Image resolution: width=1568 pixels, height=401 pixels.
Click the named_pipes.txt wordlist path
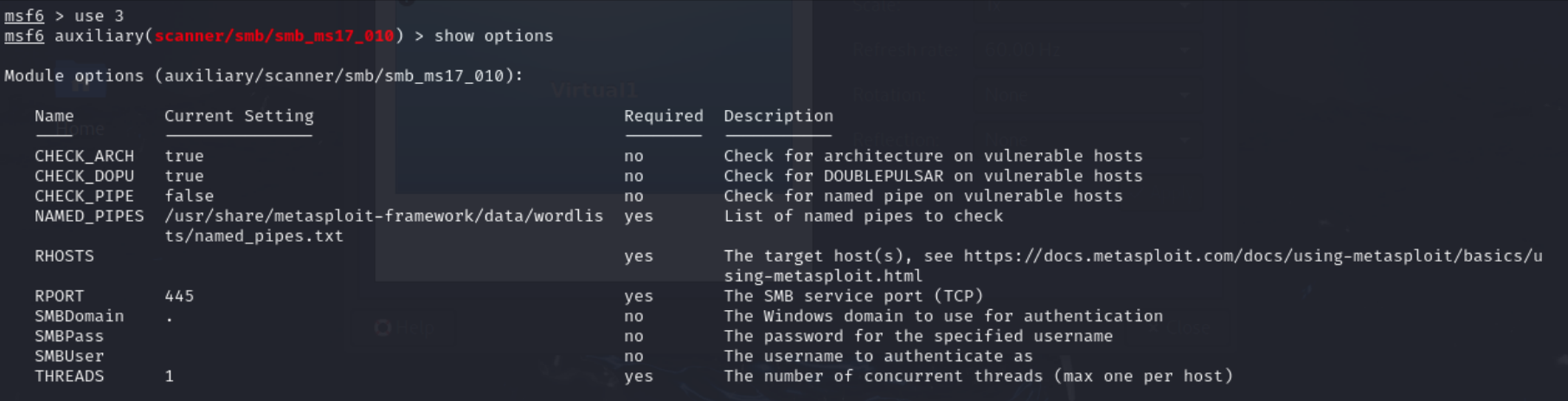(x=383, y=225)
